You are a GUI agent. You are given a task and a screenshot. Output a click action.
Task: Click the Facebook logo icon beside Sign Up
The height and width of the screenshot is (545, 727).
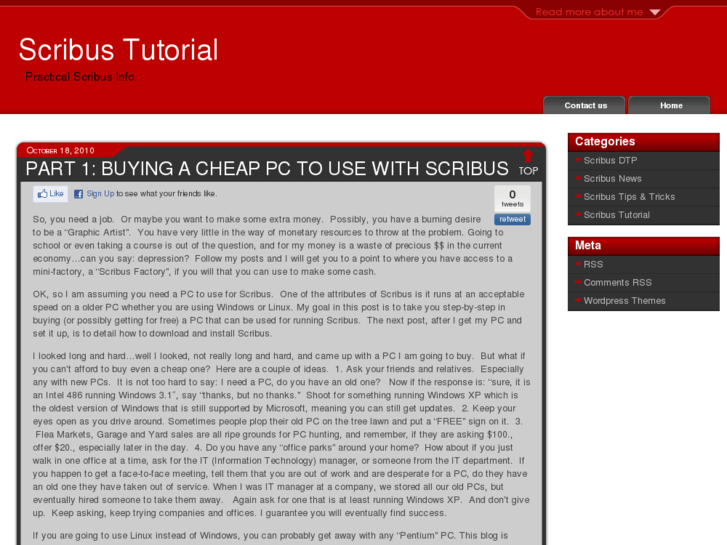(78, 194)
